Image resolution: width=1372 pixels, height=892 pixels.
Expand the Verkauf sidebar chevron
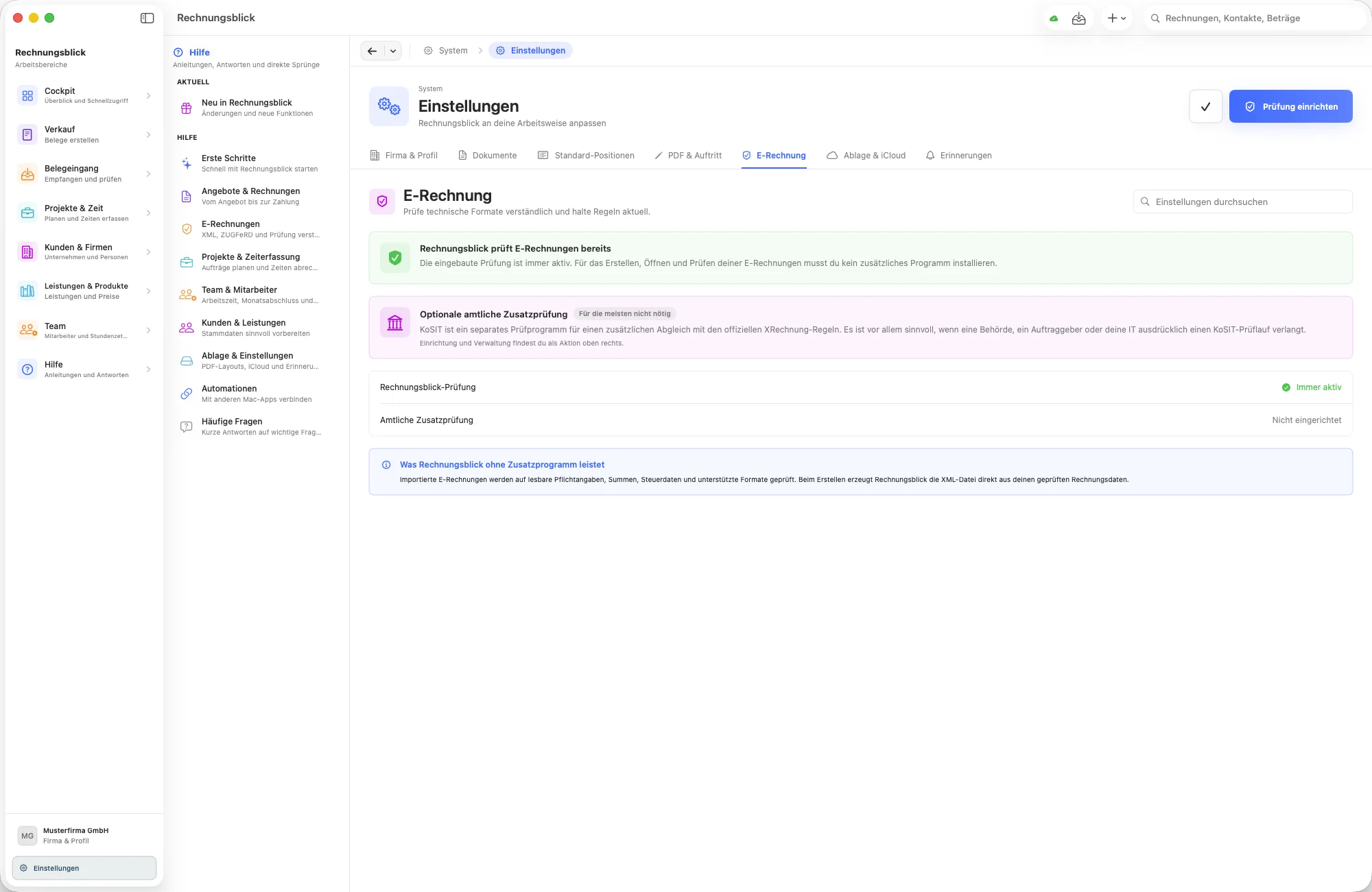pyautogui.click(x=148, y=135)
